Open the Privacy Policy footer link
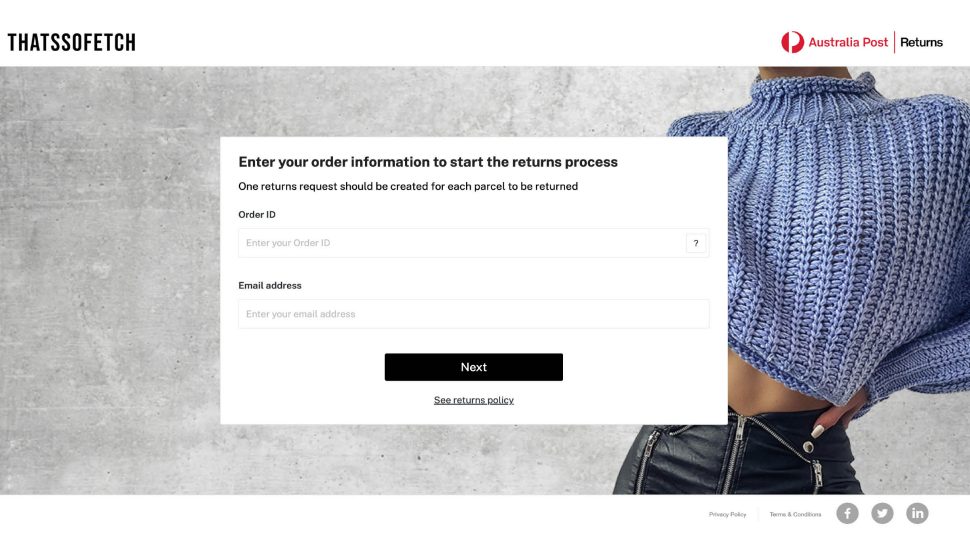This screenshot has width=970, height=545. point(728,514)
